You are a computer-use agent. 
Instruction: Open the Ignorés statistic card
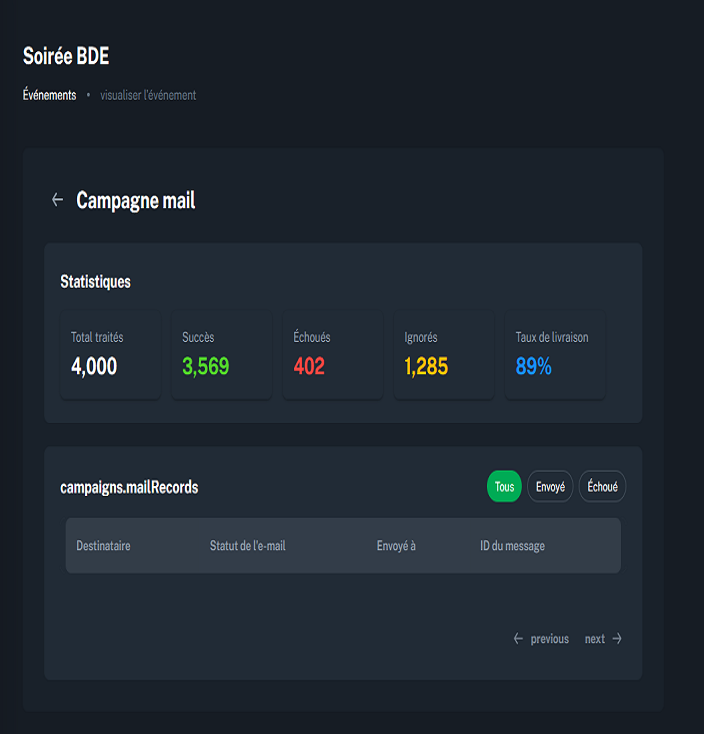point(443,355)
